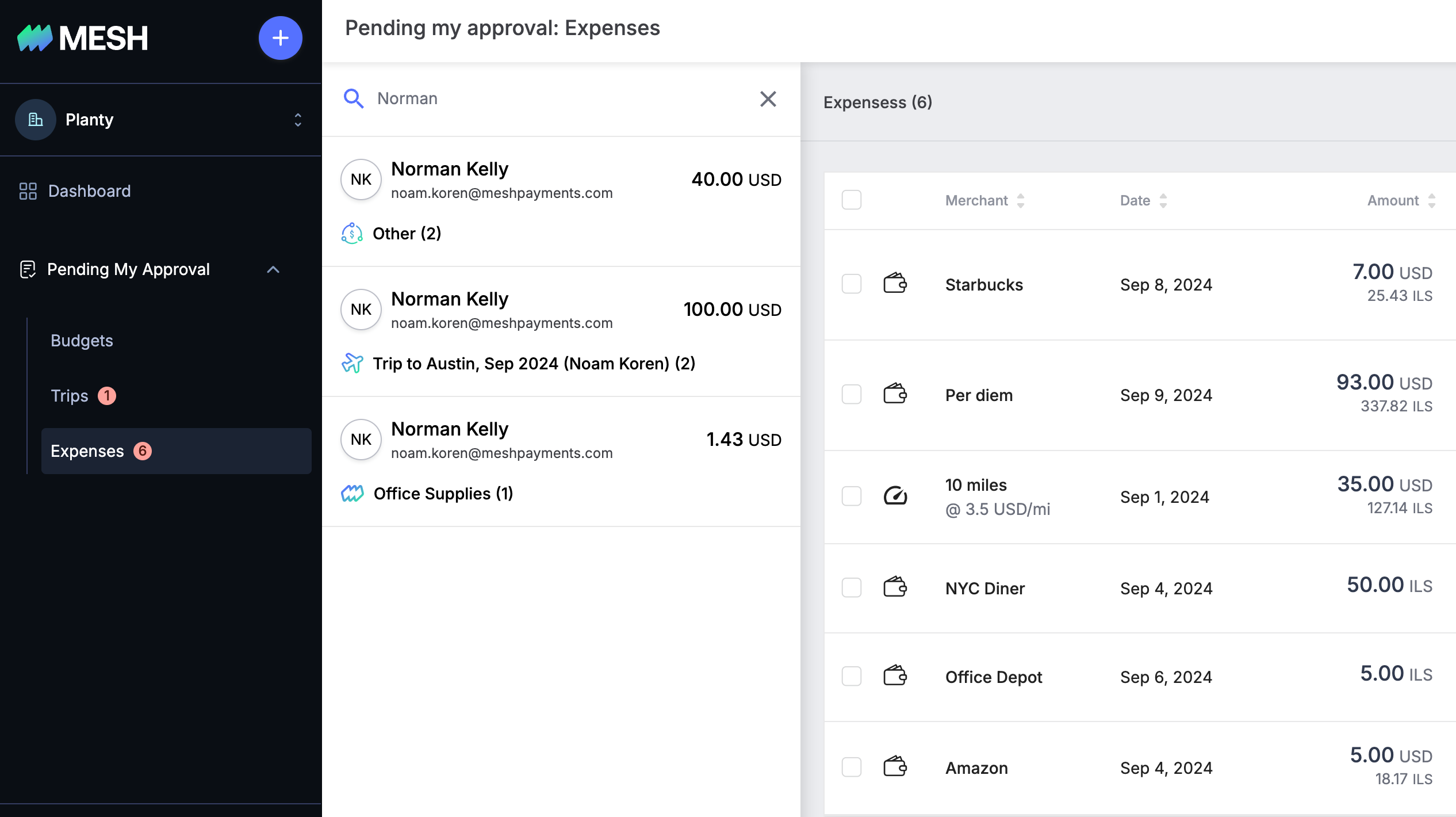Click the 40.00 USD amount
1456x817 pixels.
[x=736, y=180]
